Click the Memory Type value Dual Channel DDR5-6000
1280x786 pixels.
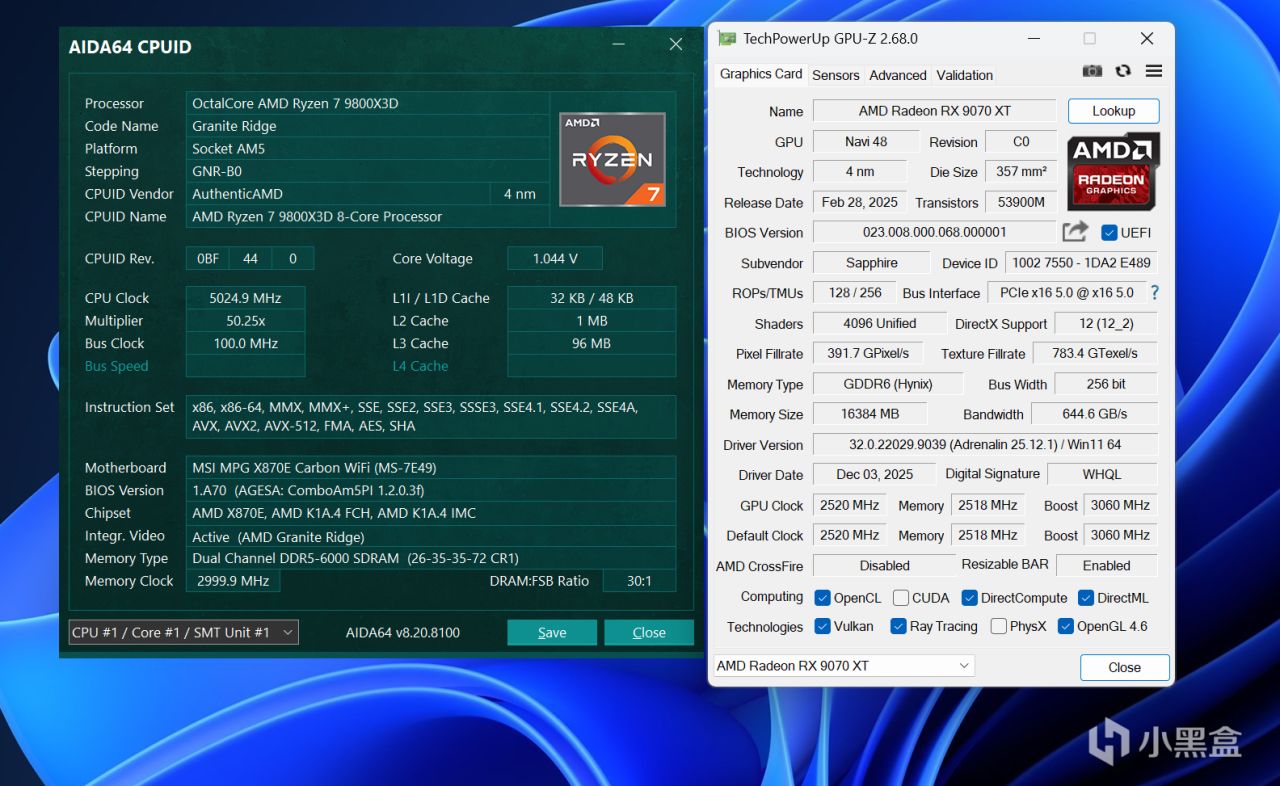(431, 558)
